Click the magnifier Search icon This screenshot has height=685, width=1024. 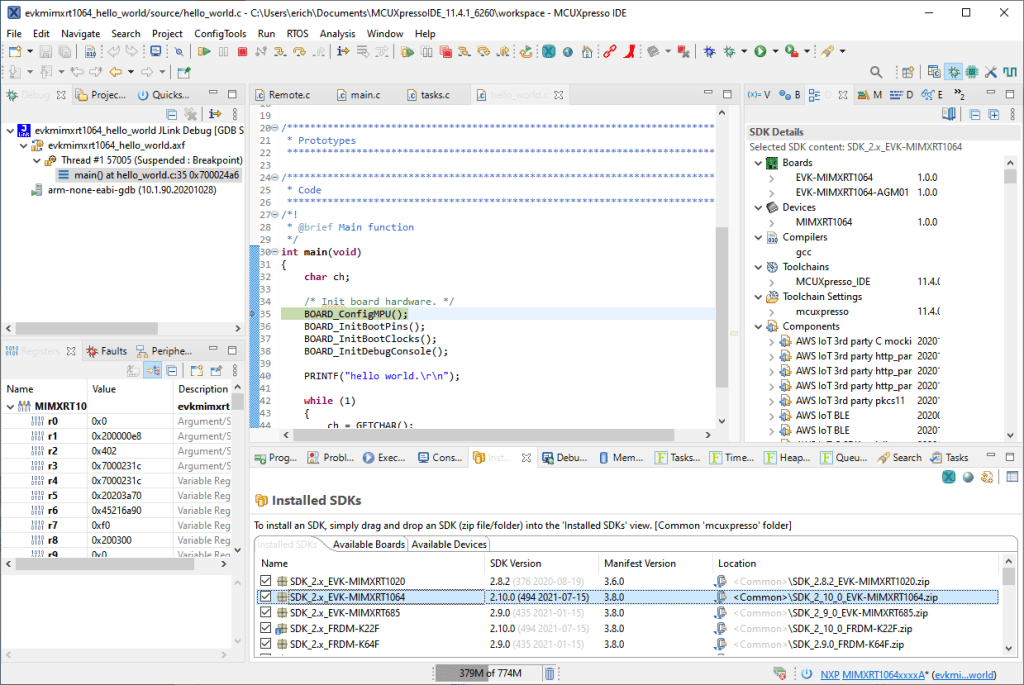876,72
